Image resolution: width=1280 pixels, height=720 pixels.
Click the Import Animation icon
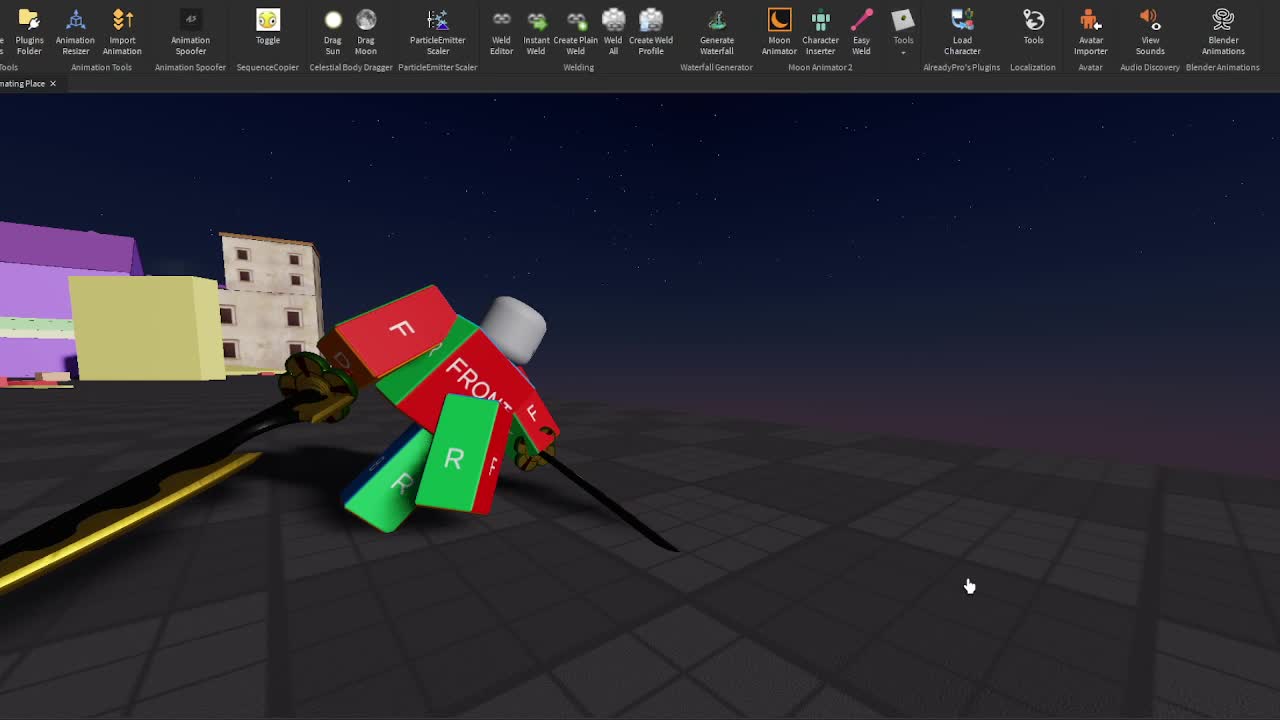pyautogui.click(x=122, y=31)
